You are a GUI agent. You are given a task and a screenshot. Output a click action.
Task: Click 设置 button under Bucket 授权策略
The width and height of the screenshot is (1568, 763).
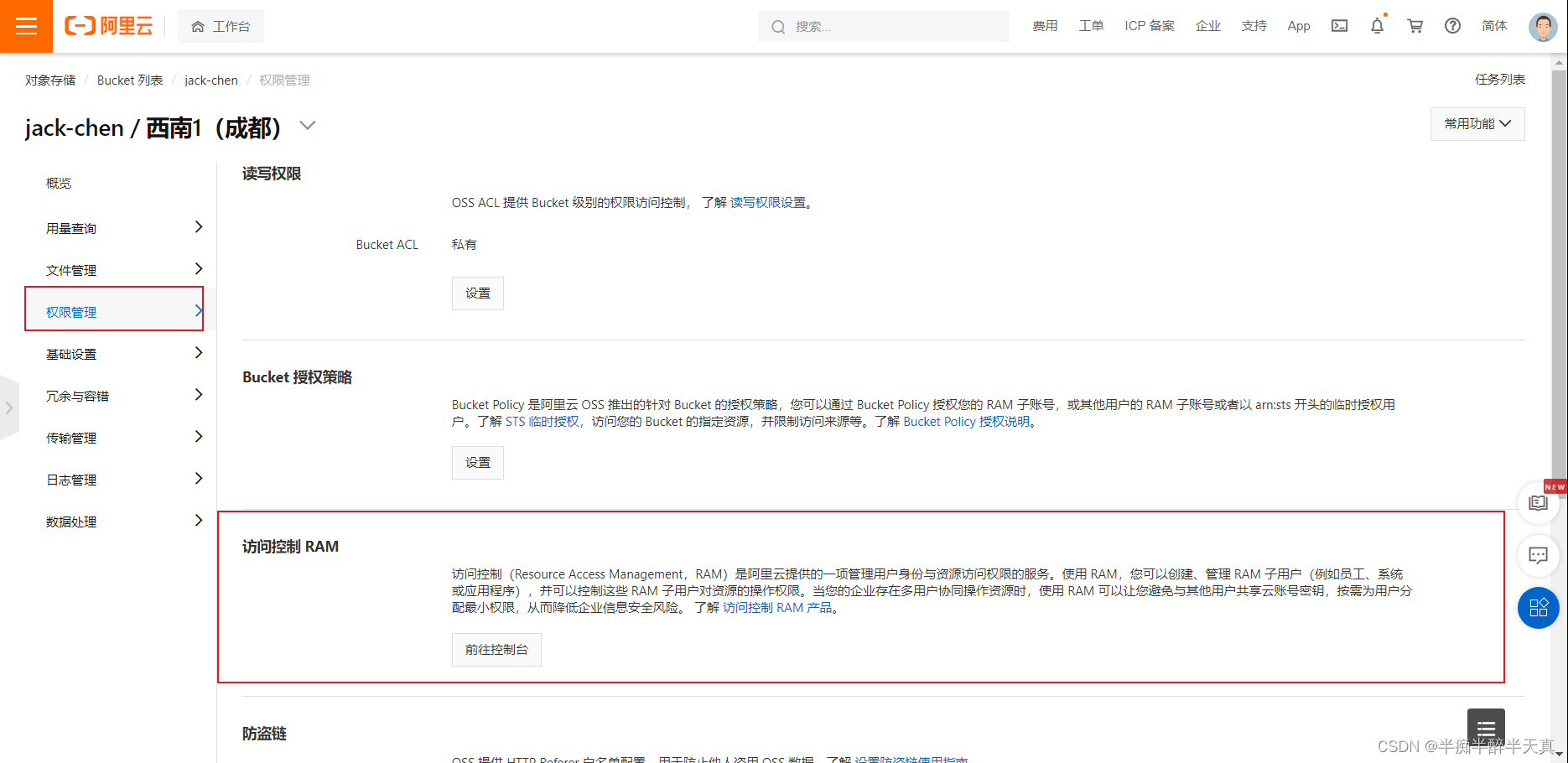point(478,463)
